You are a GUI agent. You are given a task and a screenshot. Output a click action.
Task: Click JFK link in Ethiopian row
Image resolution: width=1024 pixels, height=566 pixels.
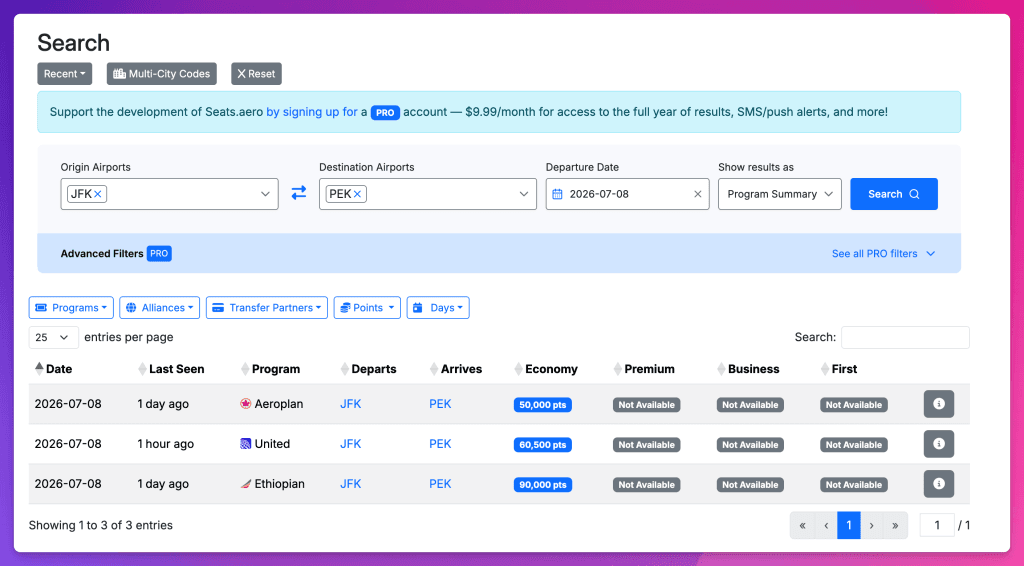click(x=351, y=484)
